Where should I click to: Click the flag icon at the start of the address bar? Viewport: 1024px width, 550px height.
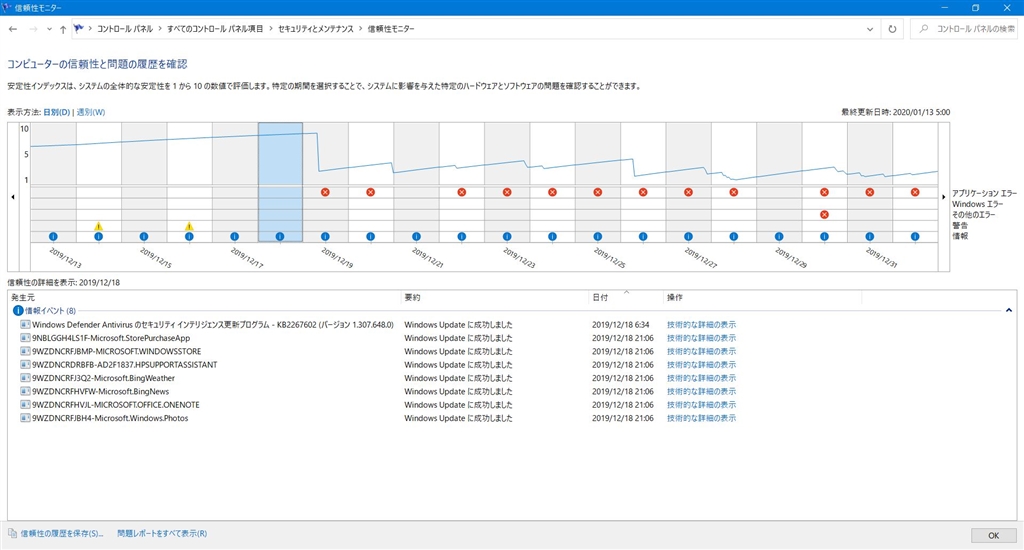79,29
